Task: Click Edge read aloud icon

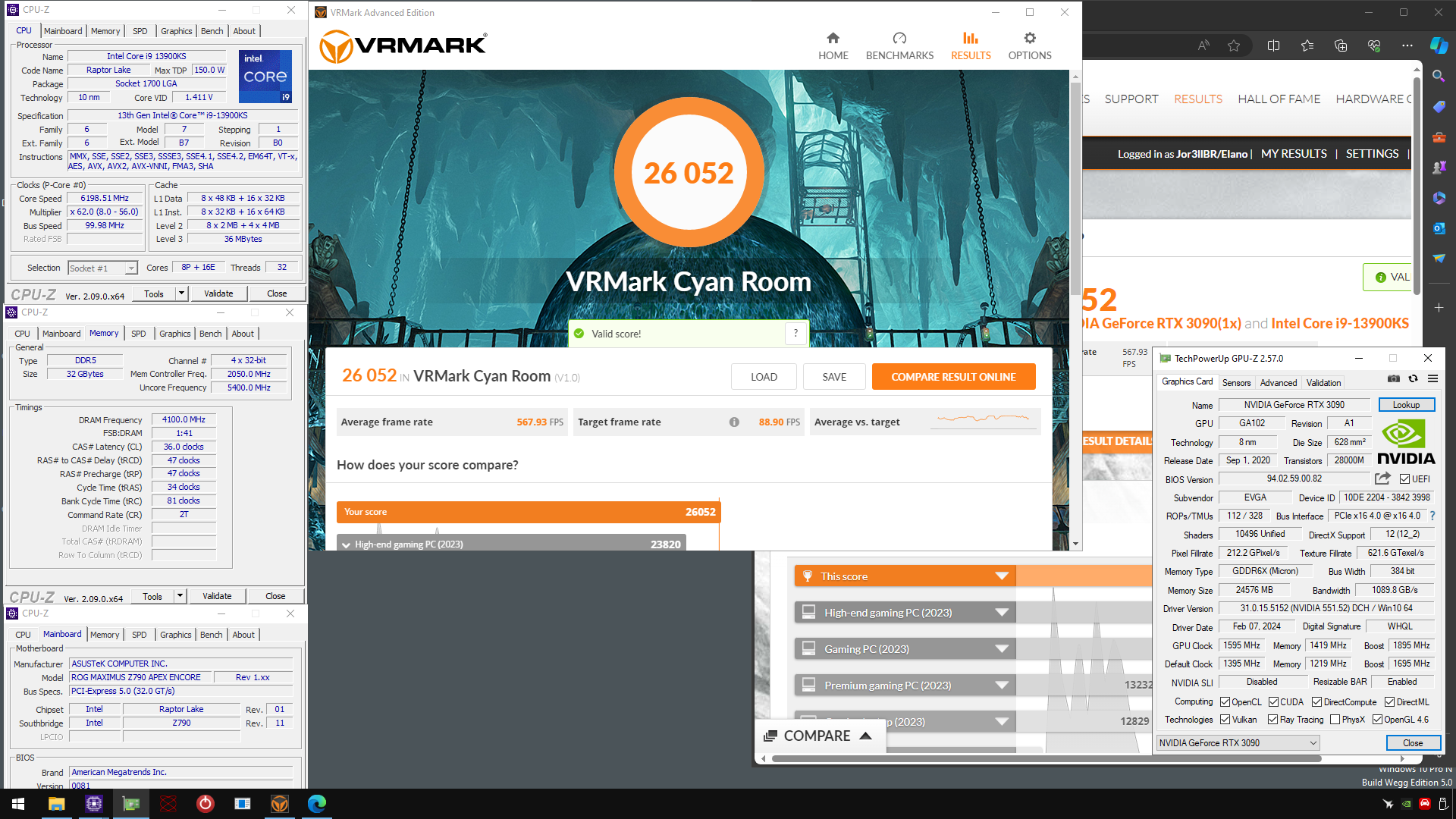Action: (1203, 45)
